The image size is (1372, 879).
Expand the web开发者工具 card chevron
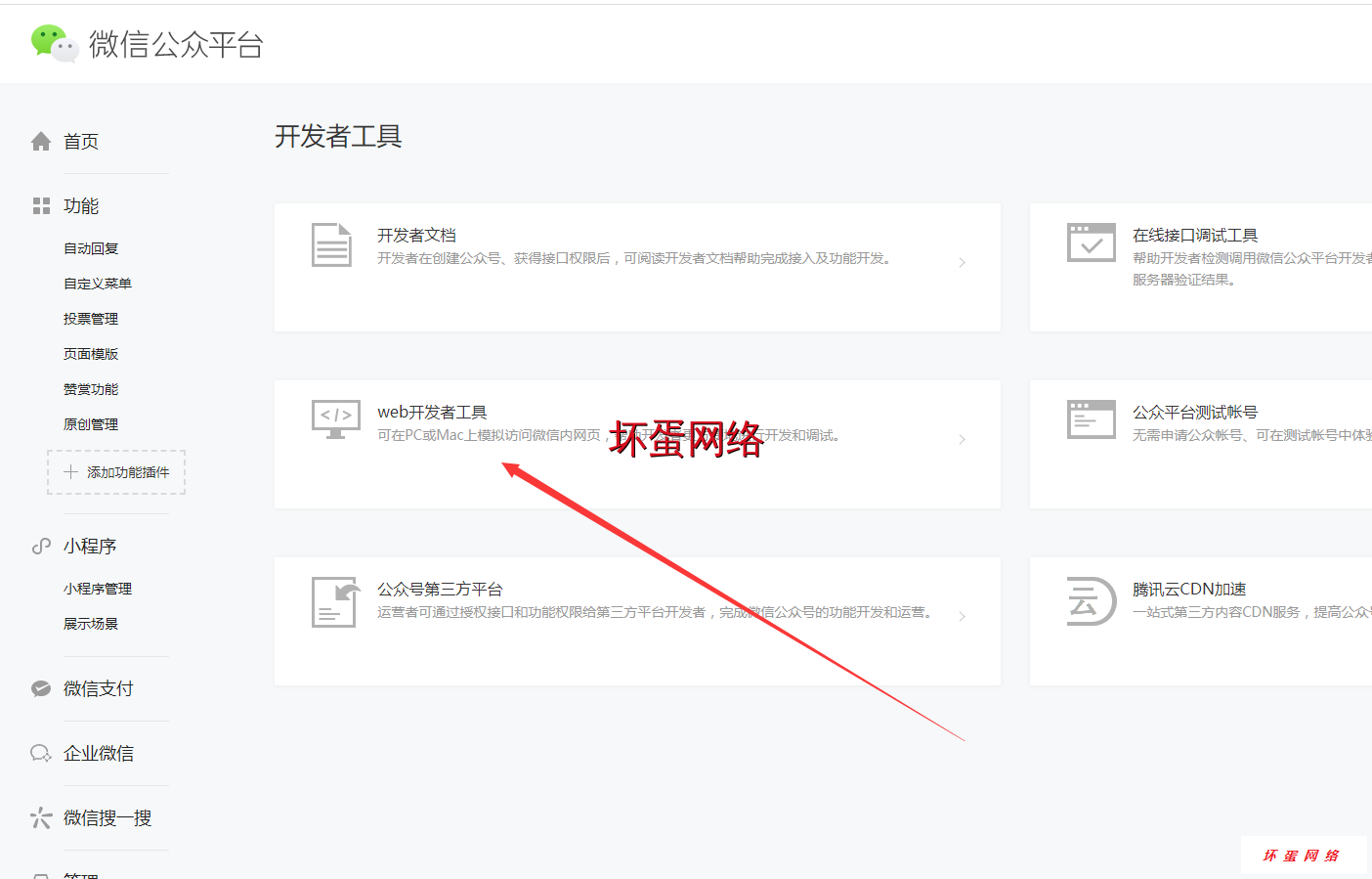click(963, 440)
